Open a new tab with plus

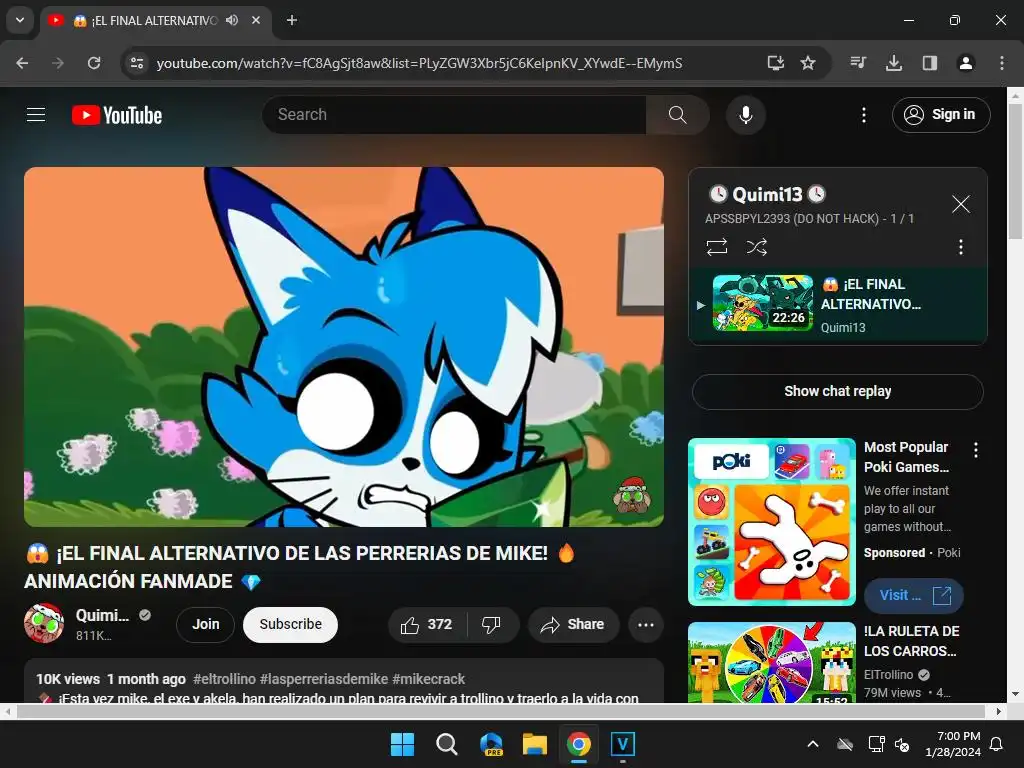[292, 20]
